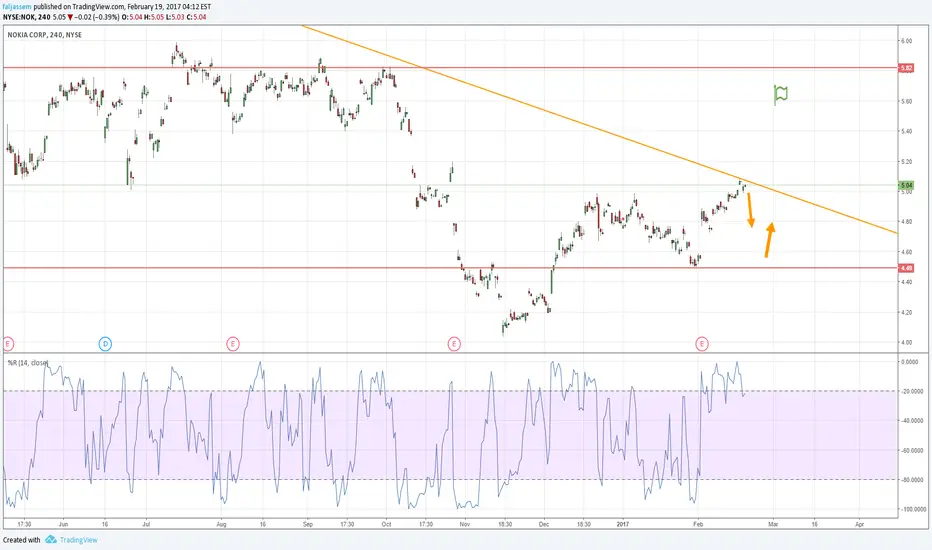Click the -40.0000 indicator axis label
The image size is (932, 550).
(914, 421)
